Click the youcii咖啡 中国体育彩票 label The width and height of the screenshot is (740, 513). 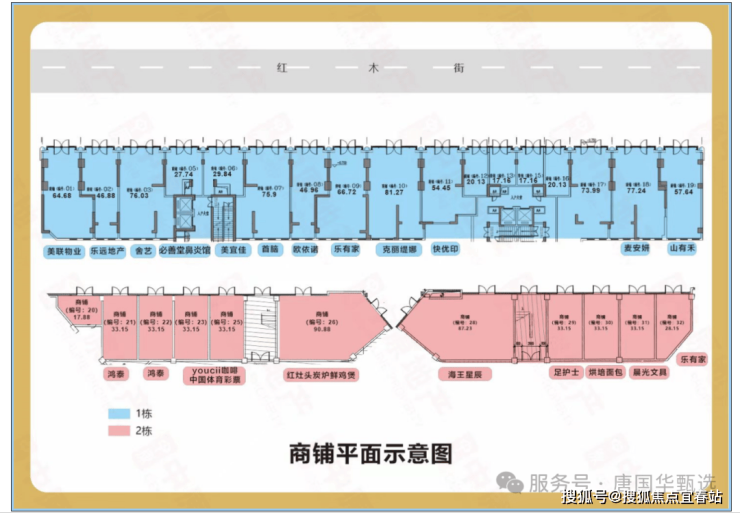pyautogui.click(x=215, y=376)
